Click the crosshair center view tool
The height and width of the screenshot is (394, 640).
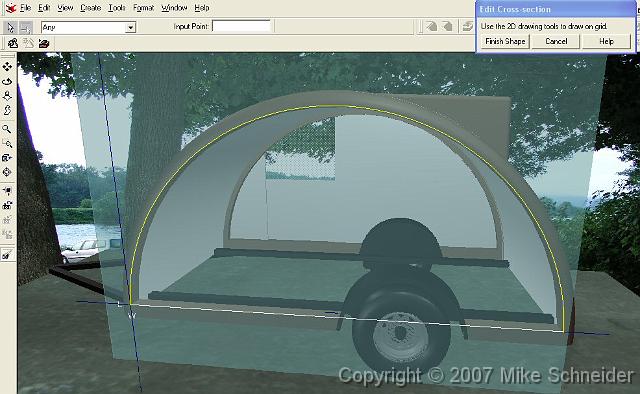click(7, 172)
